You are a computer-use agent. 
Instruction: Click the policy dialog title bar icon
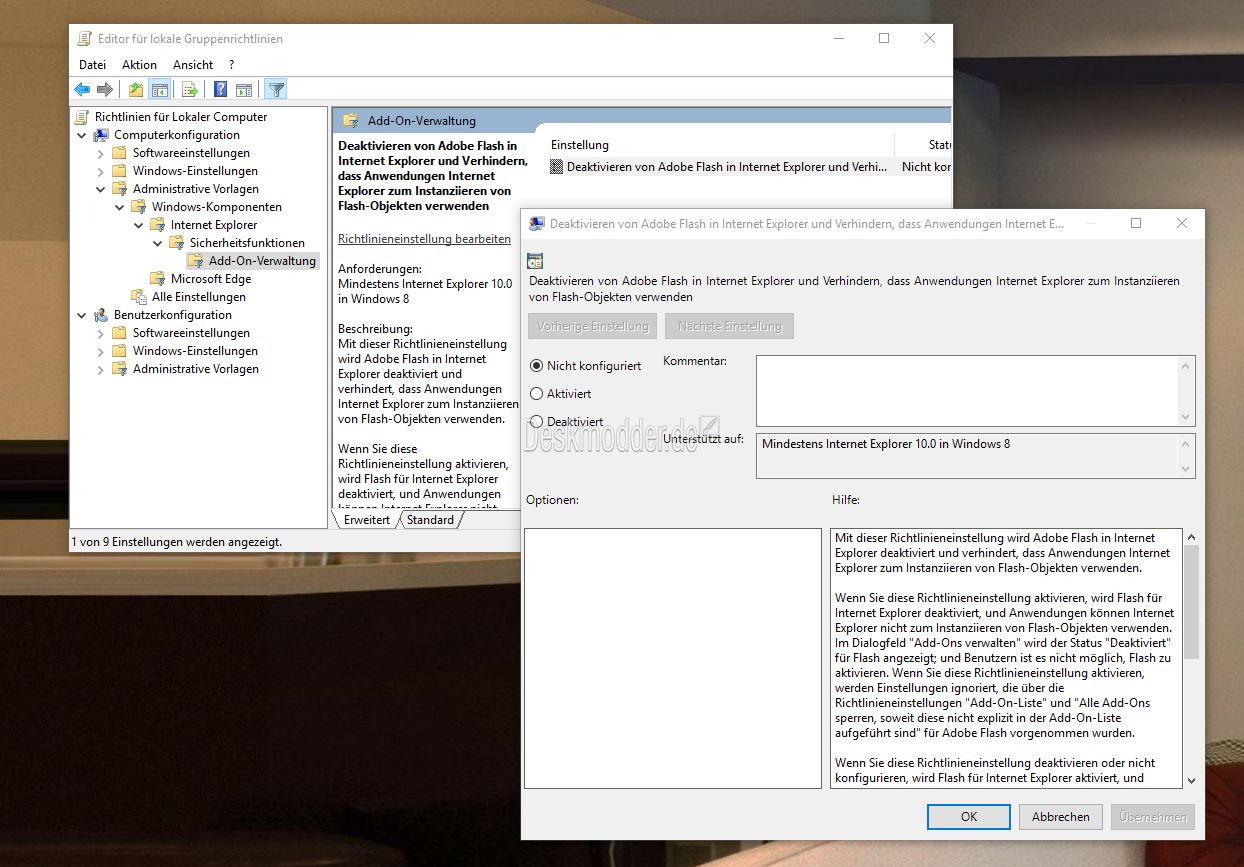point(537,224)
